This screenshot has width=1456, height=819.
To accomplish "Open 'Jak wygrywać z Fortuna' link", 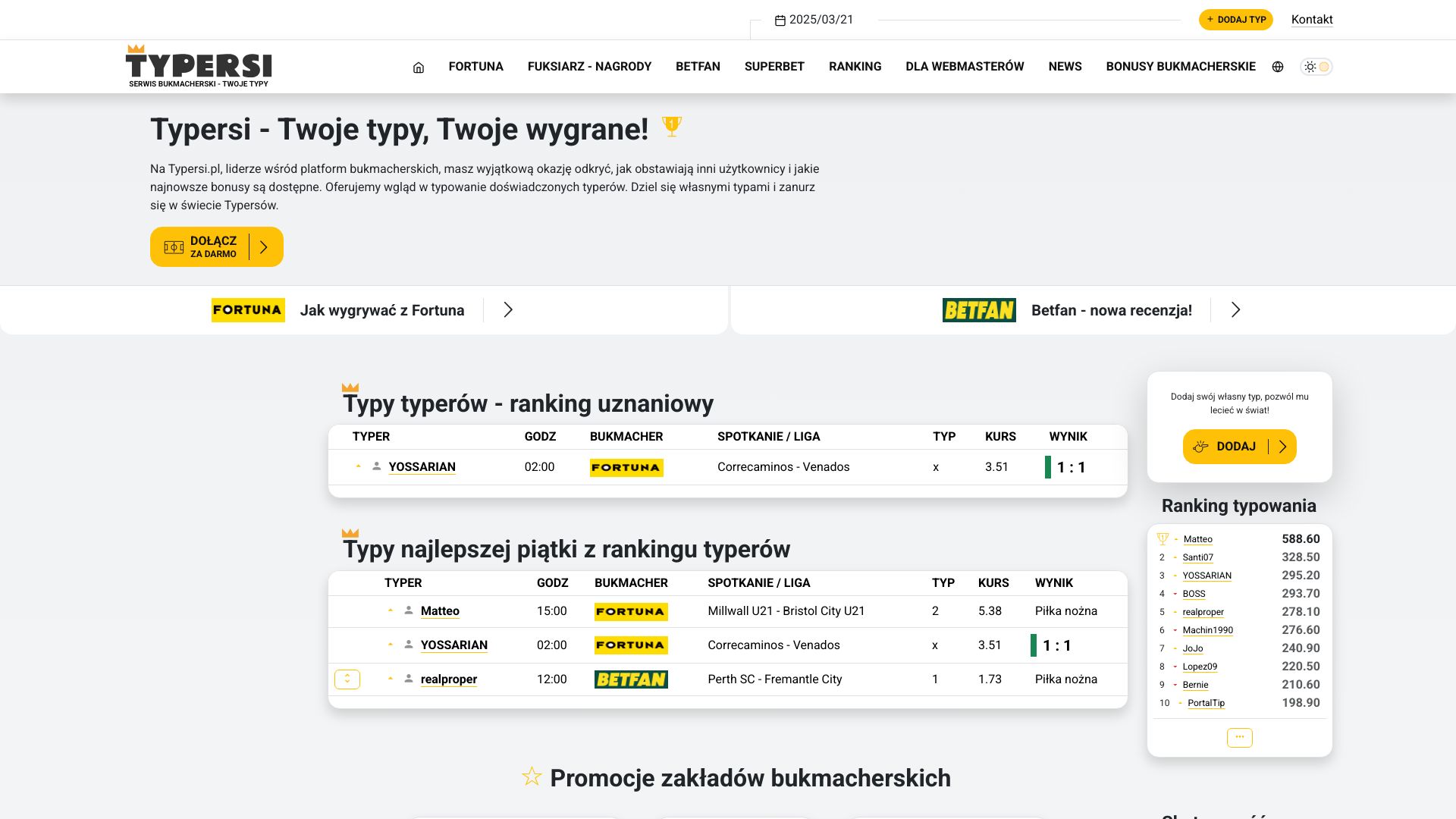I will [x=382, y=310].
